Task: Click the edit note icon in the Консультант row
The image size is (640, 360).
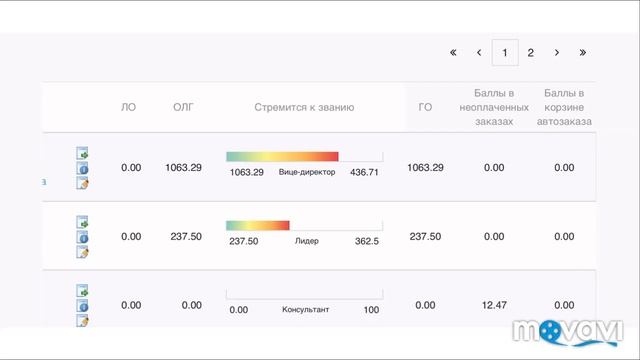Action: [82, 320]
